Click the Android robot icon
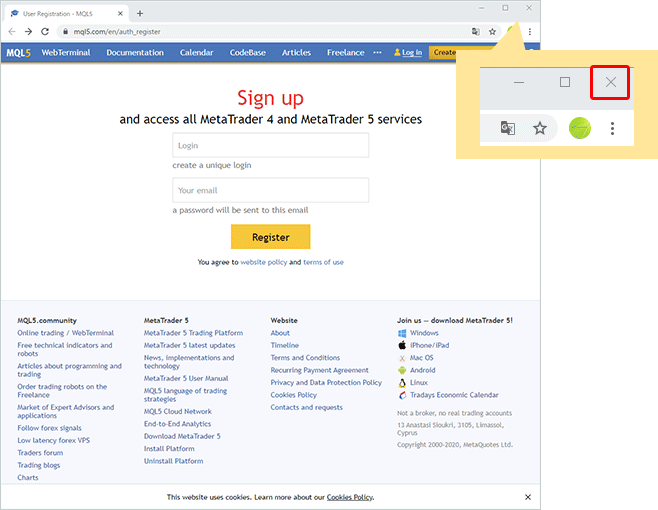 (402, 370)
